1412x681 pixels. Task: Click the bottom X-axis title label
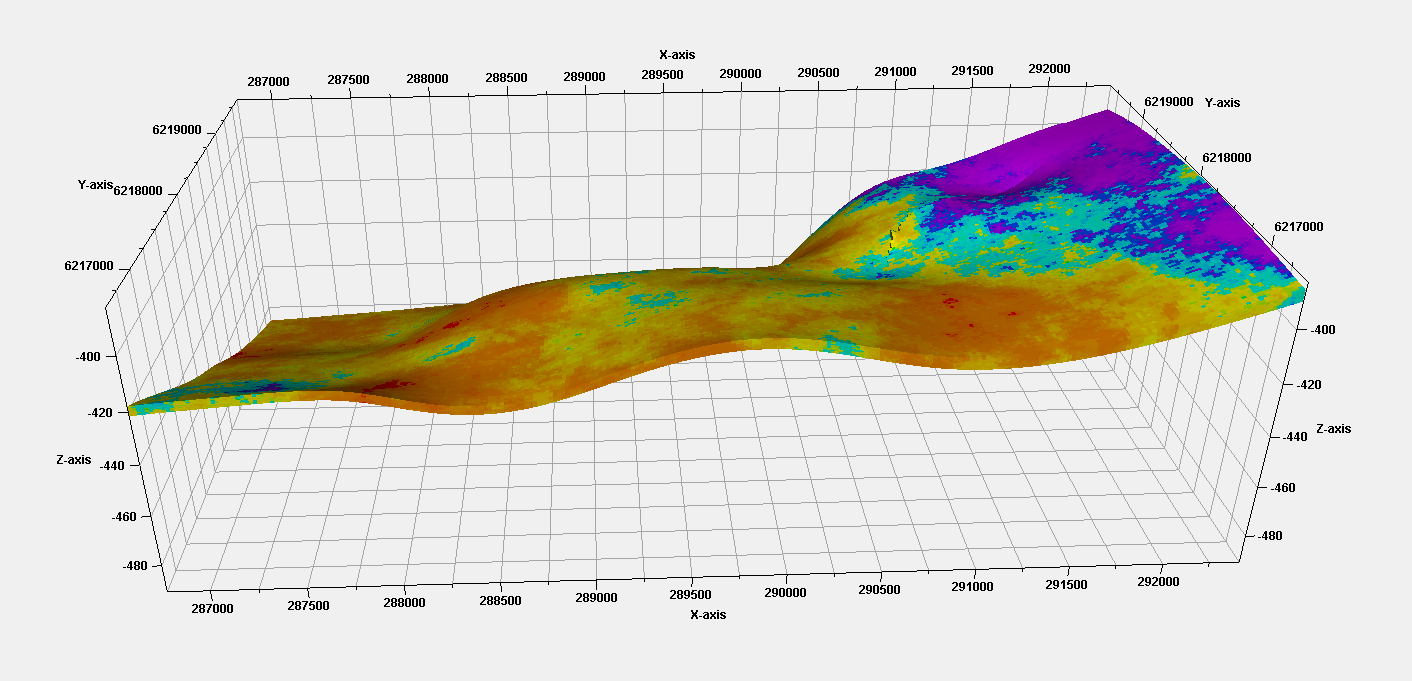(708, 615)
